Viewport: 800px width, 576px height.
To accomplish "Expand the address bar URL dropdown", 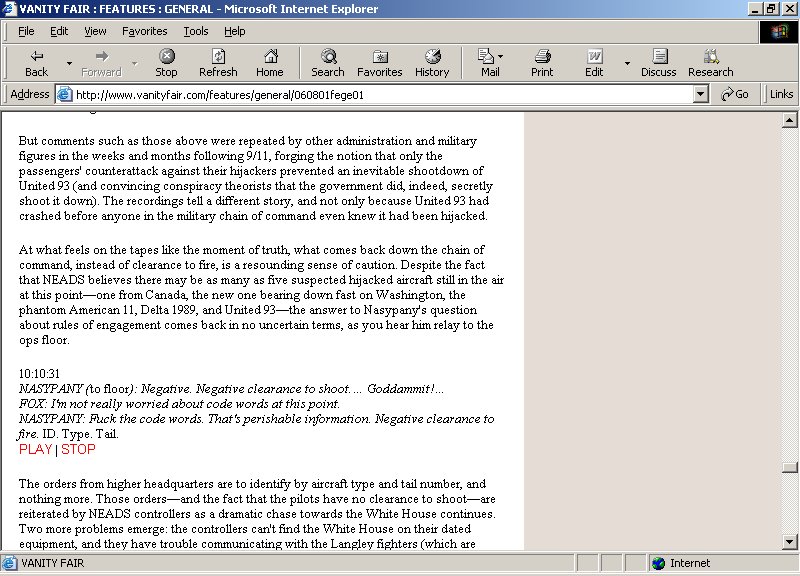I will (x=701, y=94).
